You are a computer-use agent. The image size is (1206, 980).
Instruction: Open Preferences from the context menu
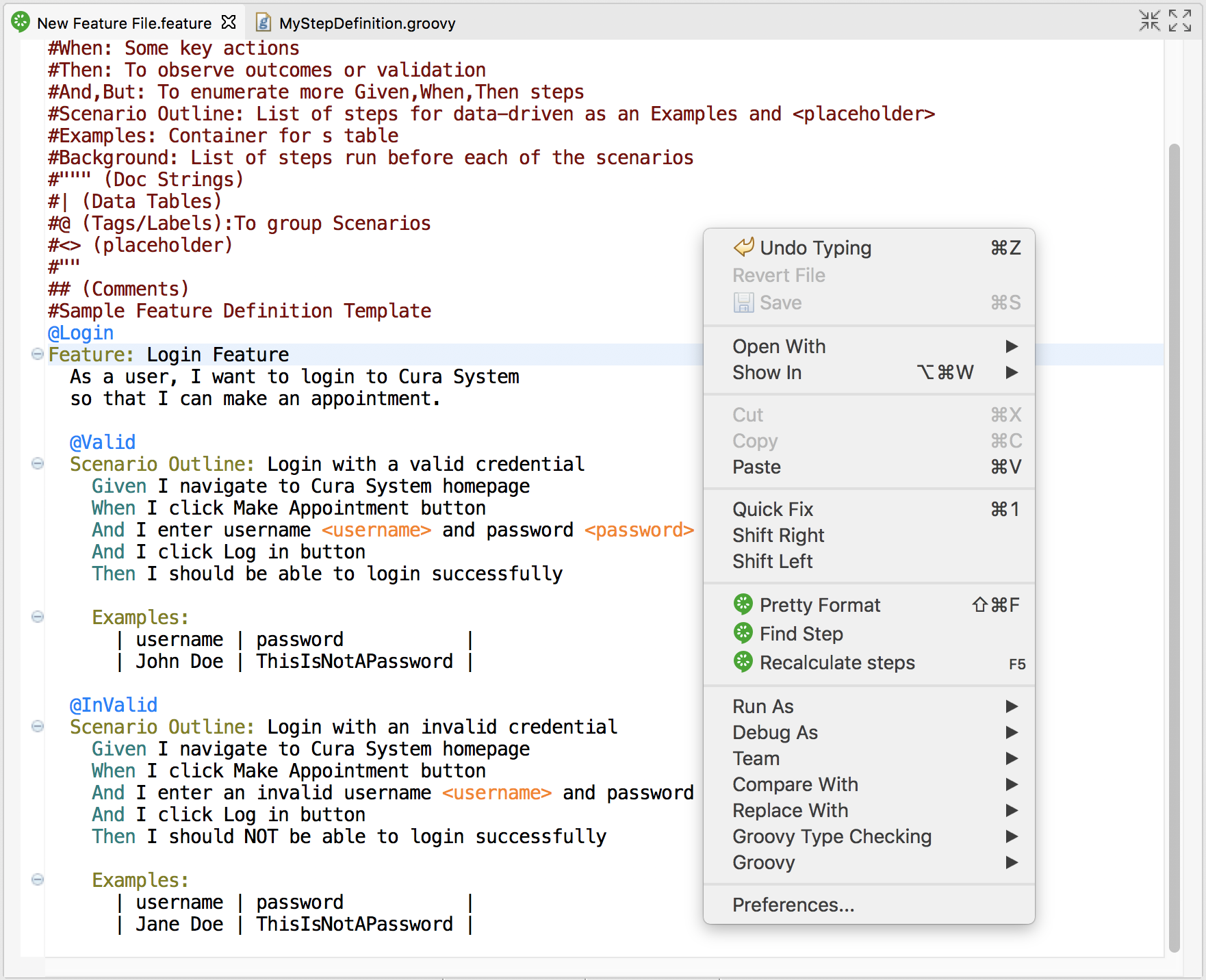coord(793,904)
